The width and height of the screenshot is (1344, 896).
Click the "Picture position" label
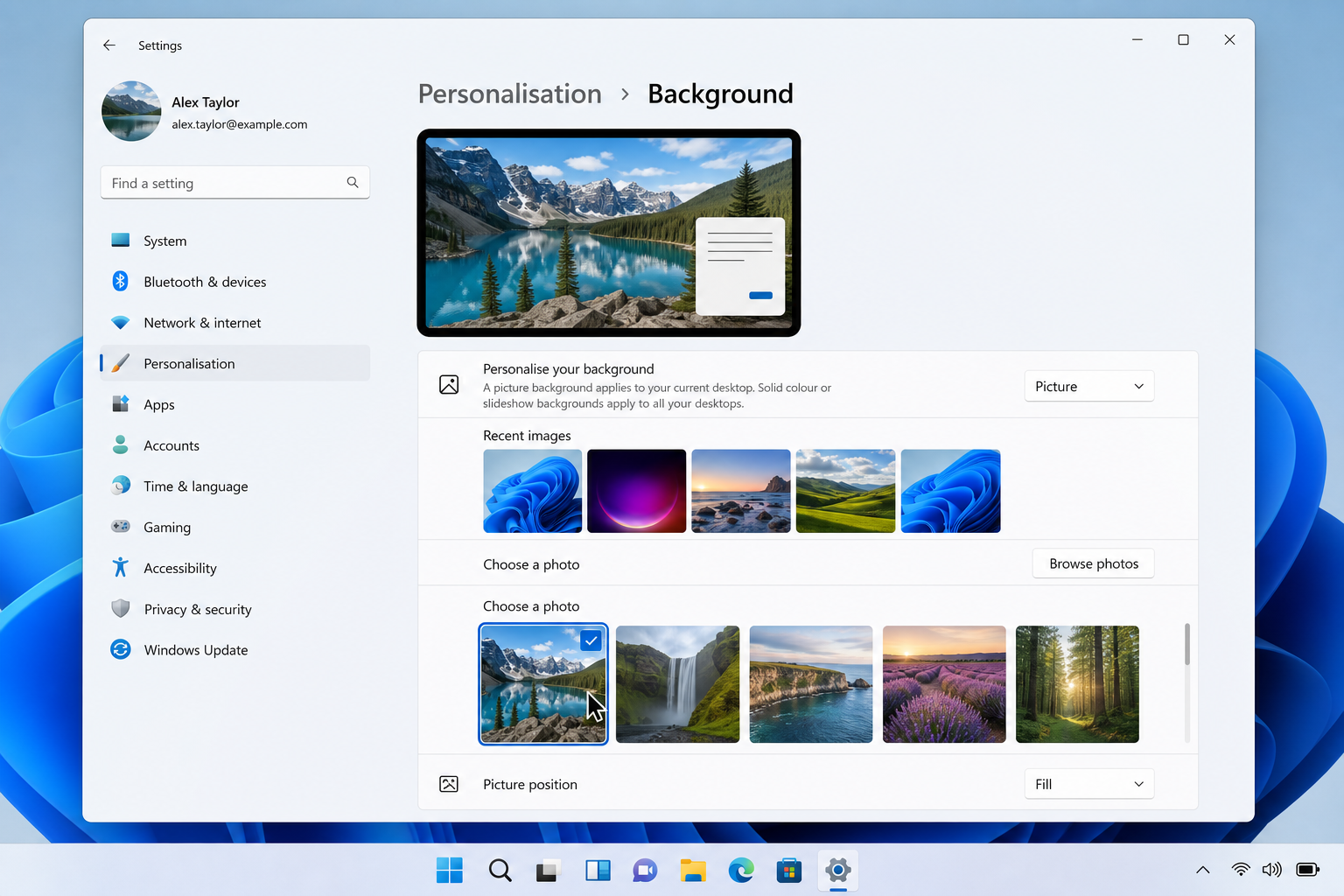point(530,784)
